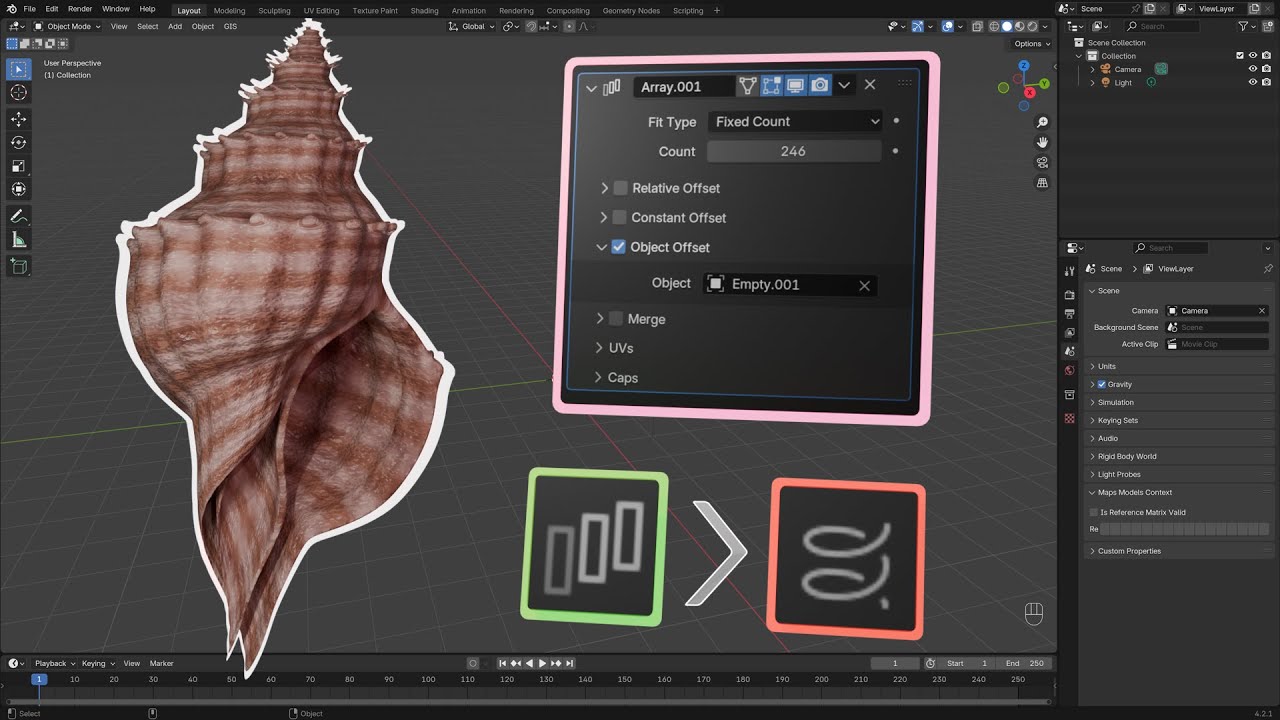The image size is (1280, 720).
Task: Select the Measure tool
Action: pyautogui.click(x=18, y=240)
